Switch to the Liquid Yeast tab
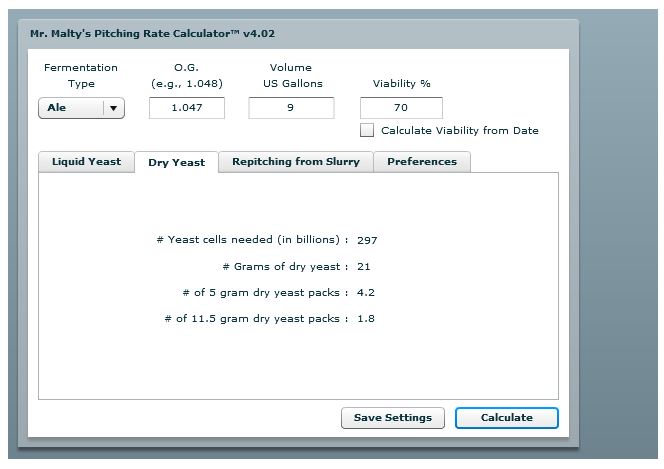664x469 pixels. pyautogui.click(x=86, y=162)
